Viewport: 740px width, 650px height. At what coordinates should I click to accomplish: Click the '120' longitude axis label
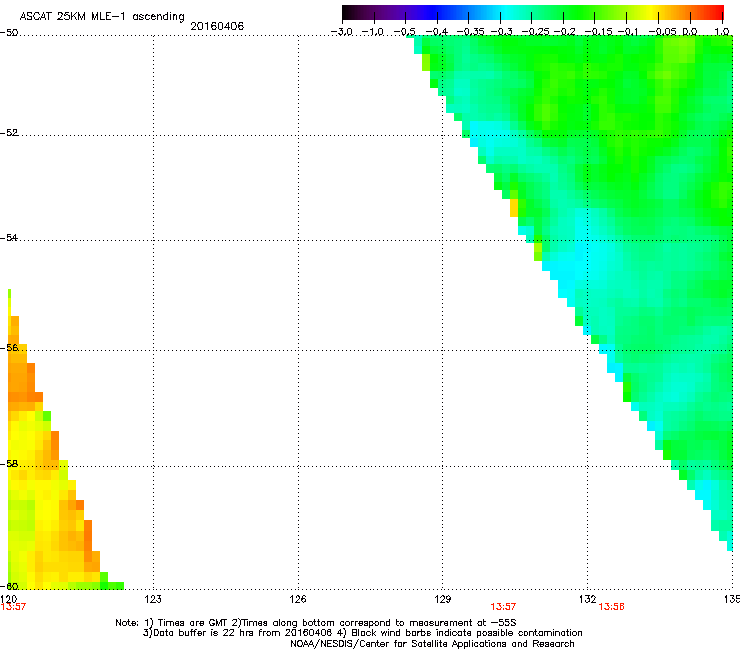tap(9, 599)
